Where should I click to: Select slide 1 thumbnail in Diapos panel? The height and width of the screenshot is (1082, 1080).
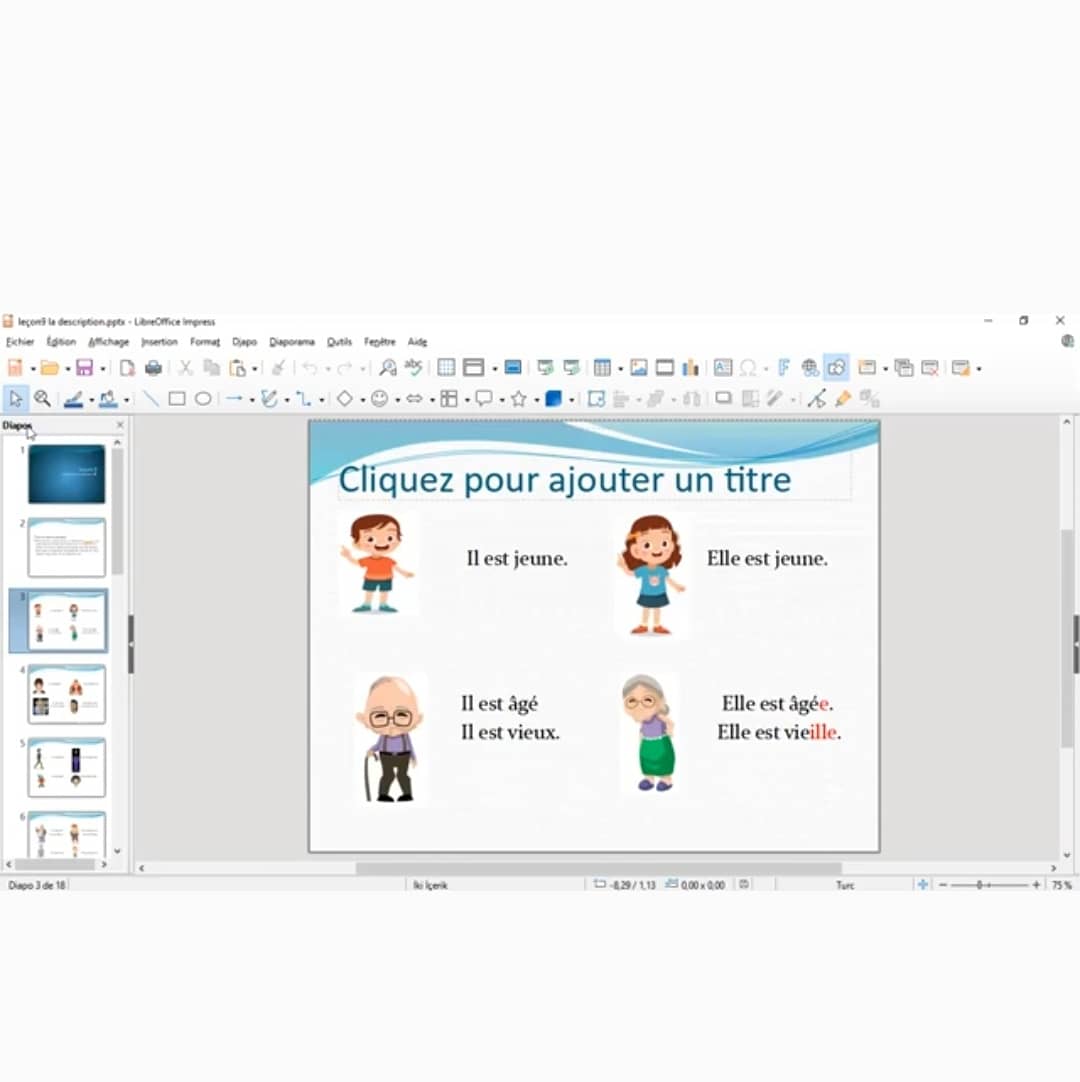67,473
